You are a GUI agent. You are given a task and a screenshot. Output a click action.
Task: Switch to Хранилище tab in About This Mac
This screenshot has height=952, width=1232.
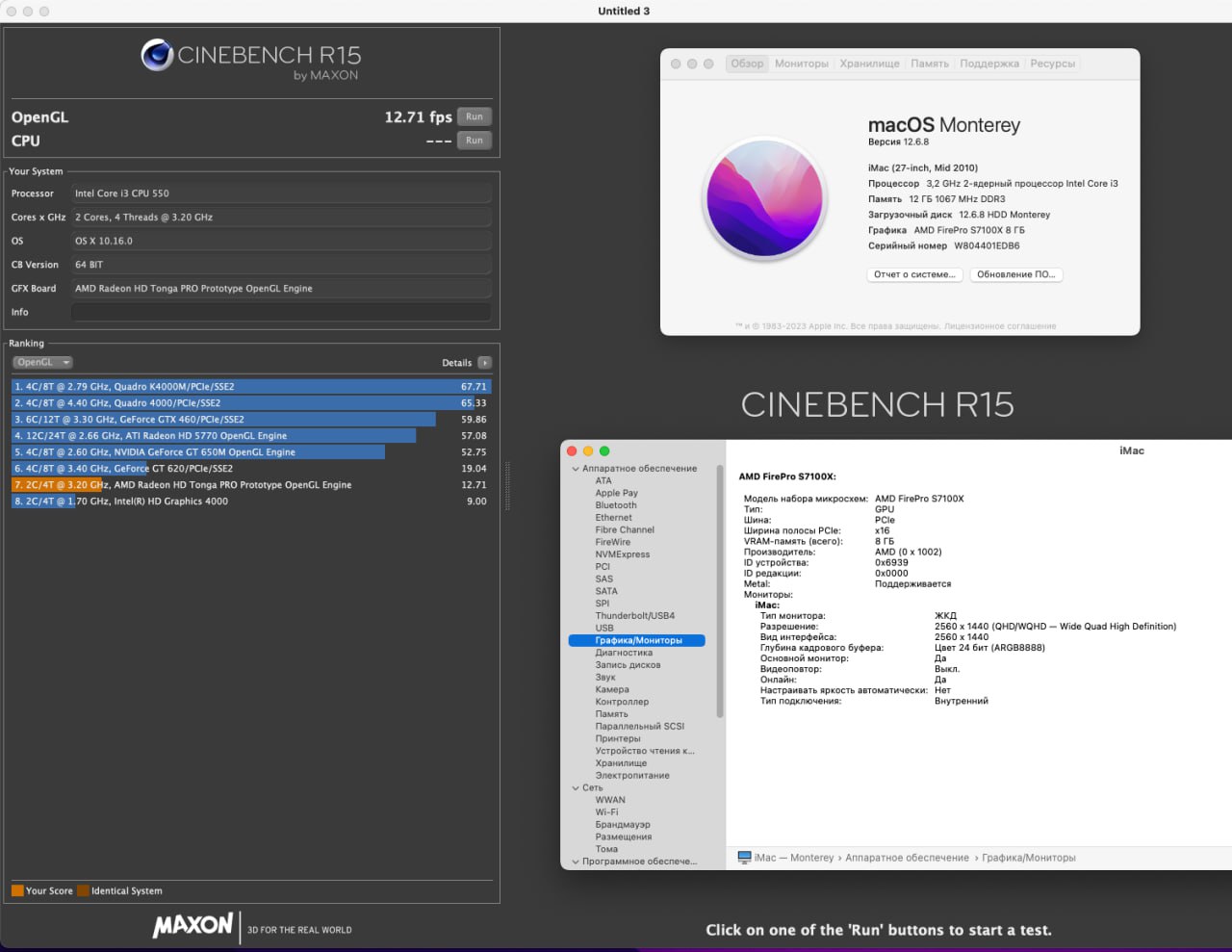click(869, 64)
